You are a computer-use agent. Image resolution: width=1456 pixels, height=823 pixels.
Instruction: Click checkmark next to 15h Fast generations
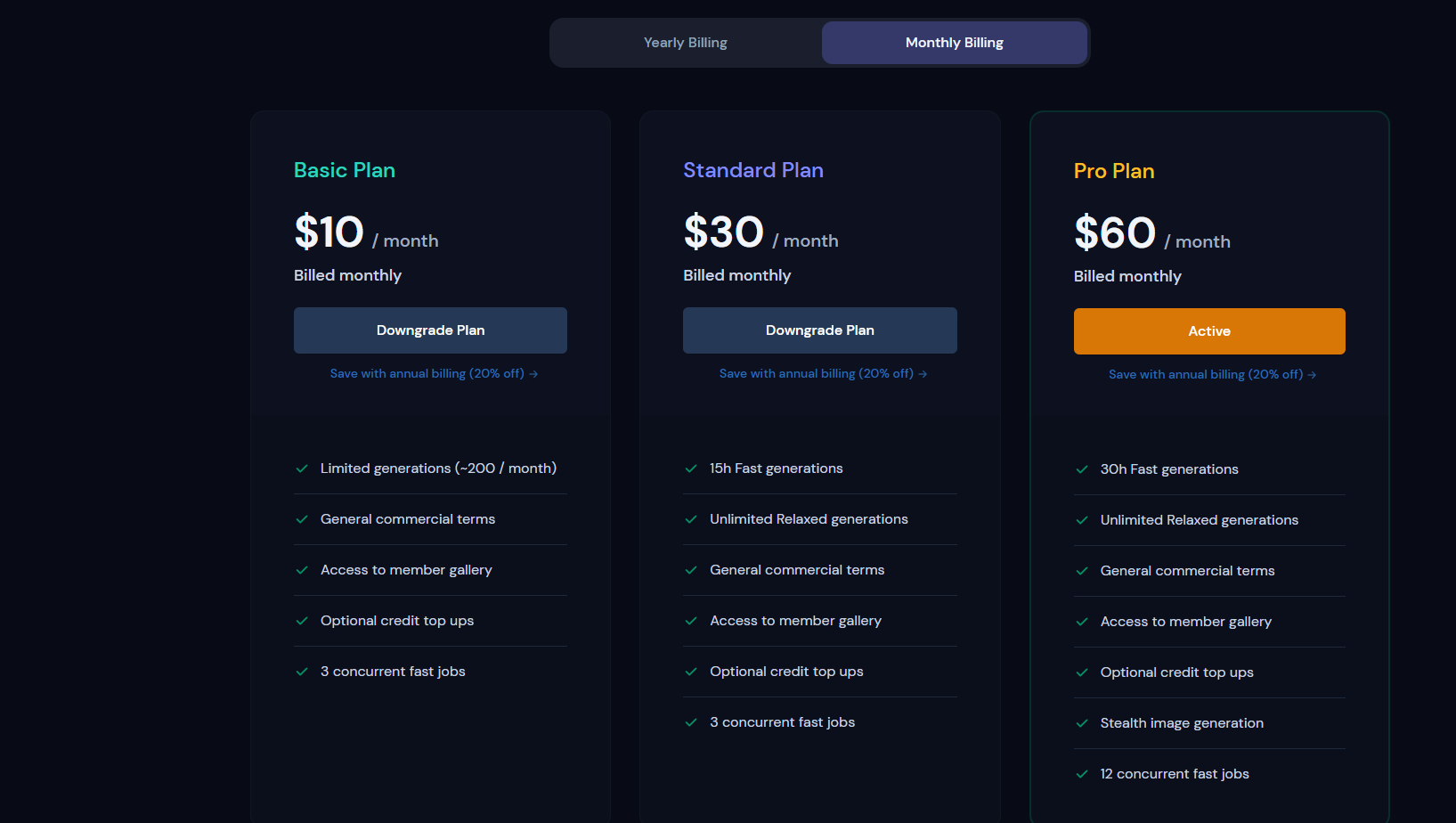tap(691, 469)
